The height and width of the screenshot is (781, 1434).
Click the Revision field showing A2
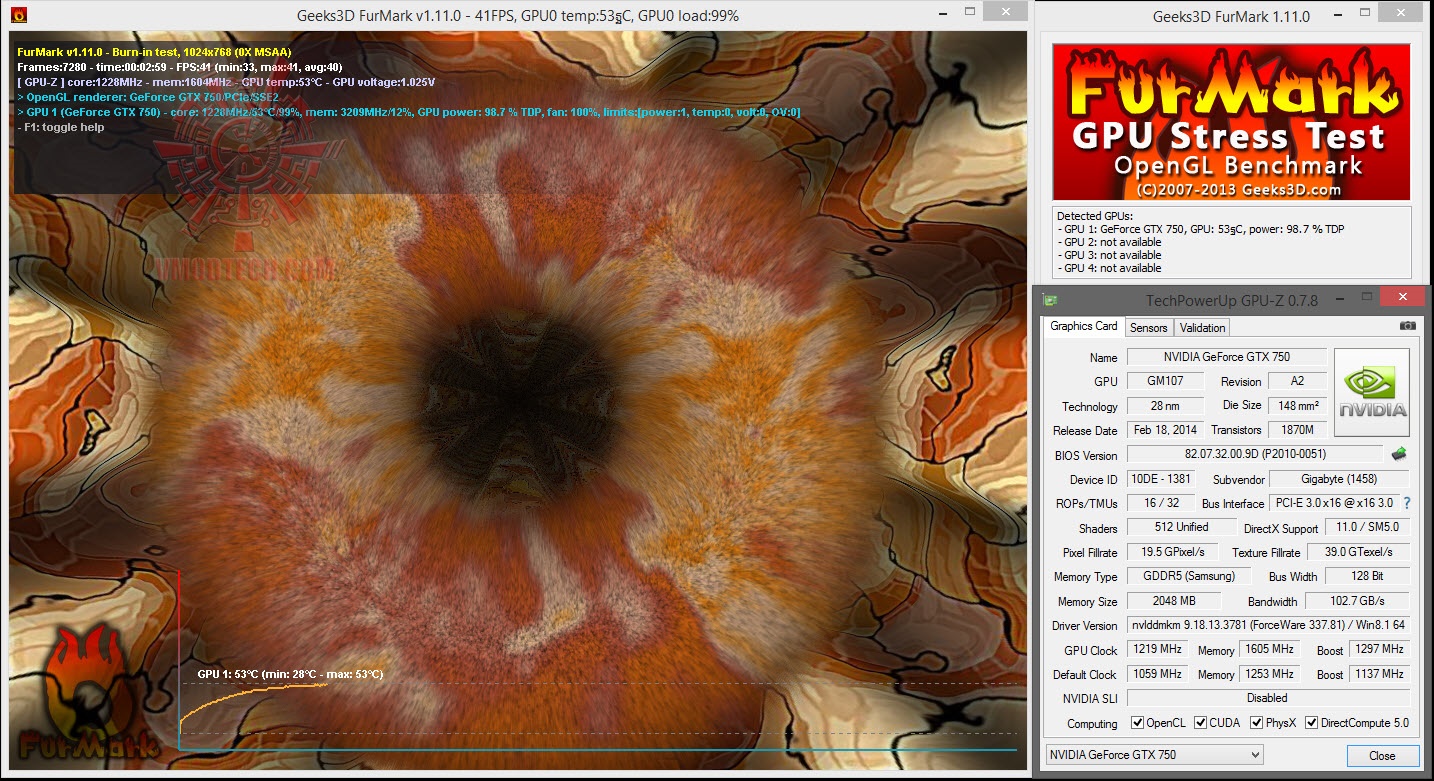(x=1297, y=381)
